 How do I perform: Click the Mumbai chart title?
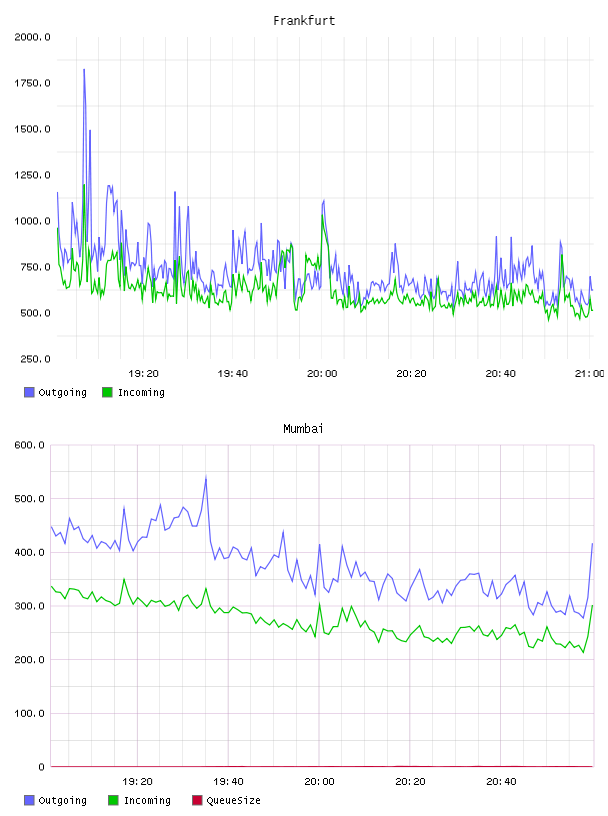coord(303,429)
